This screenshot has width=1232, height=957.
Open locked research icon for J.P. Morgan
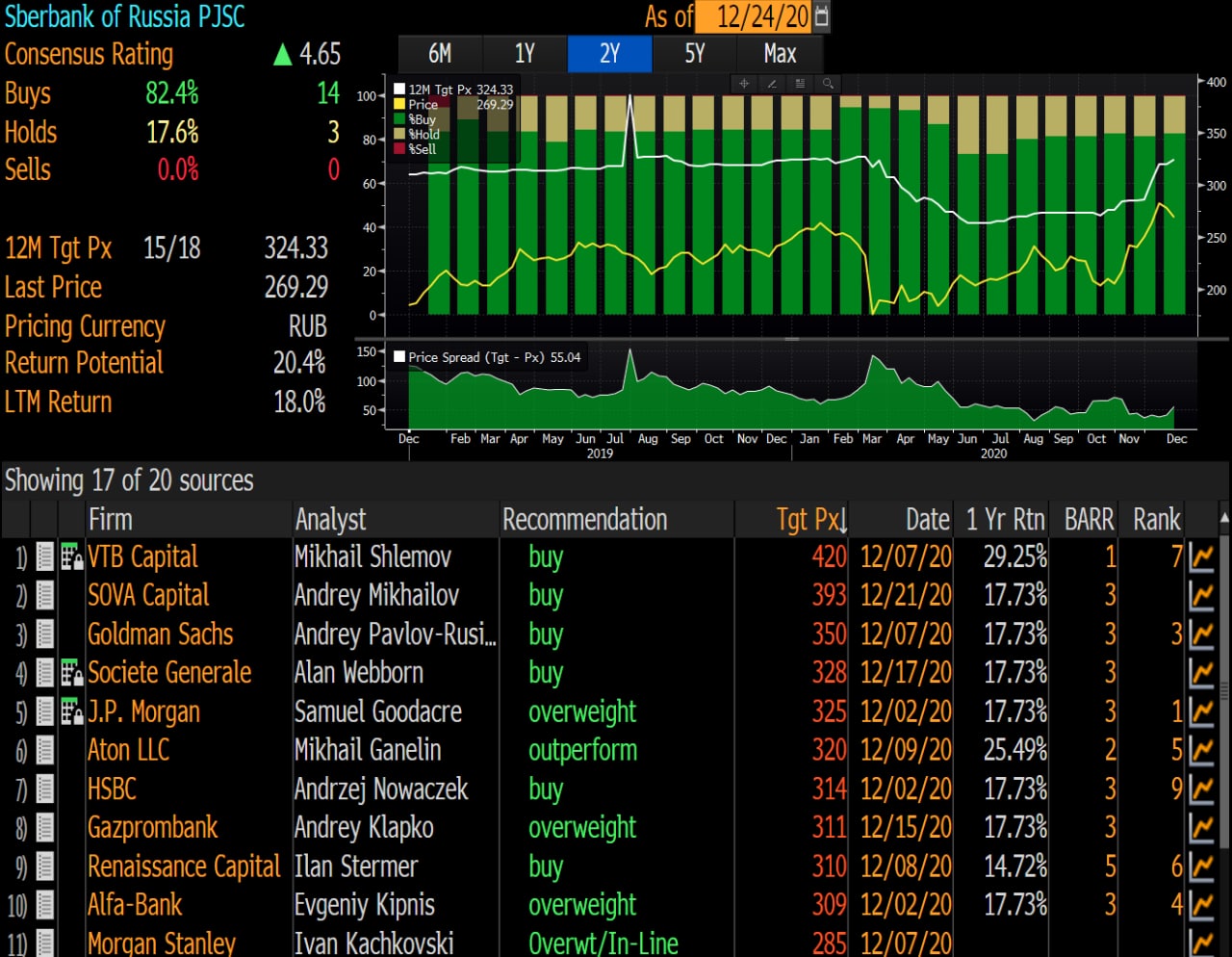(x=71, y=711)
